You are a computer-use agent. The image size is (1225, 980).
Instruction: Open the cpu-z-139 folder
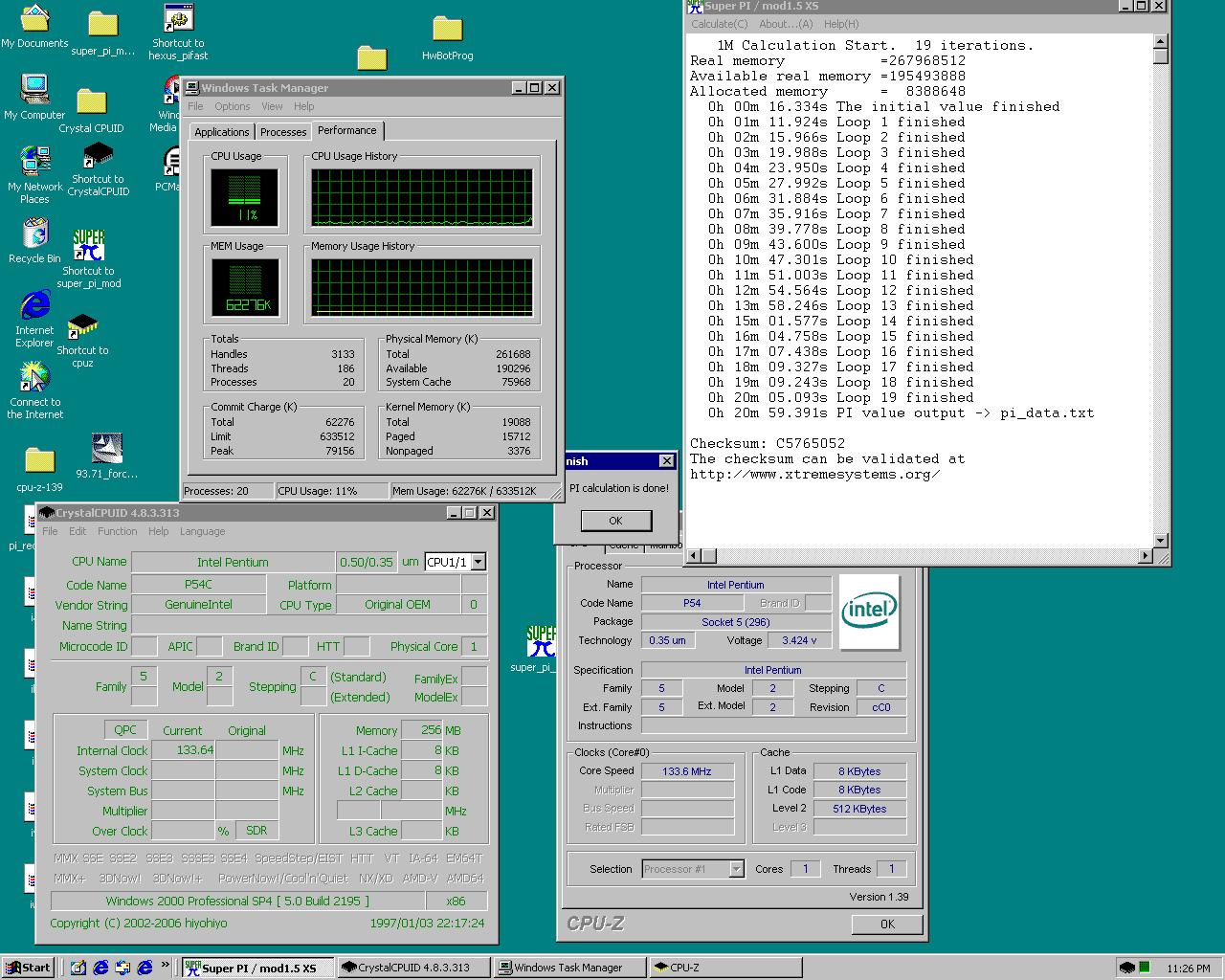[39, 470]
